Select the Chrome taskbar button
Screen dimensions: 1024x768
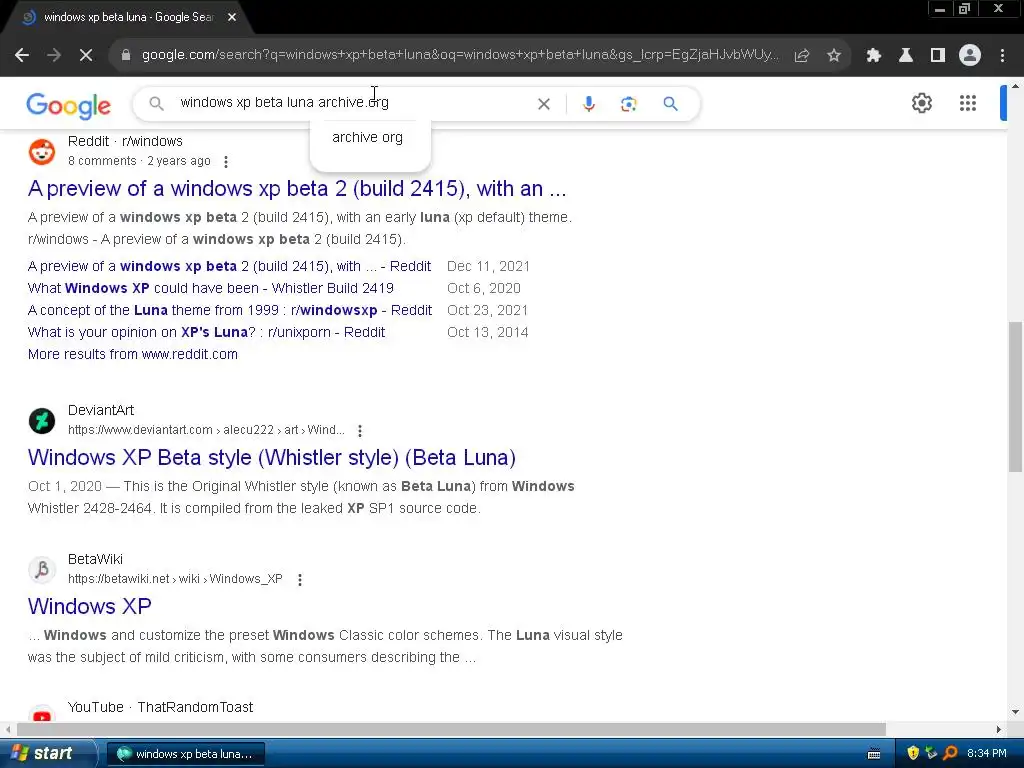tap(185, 754)
